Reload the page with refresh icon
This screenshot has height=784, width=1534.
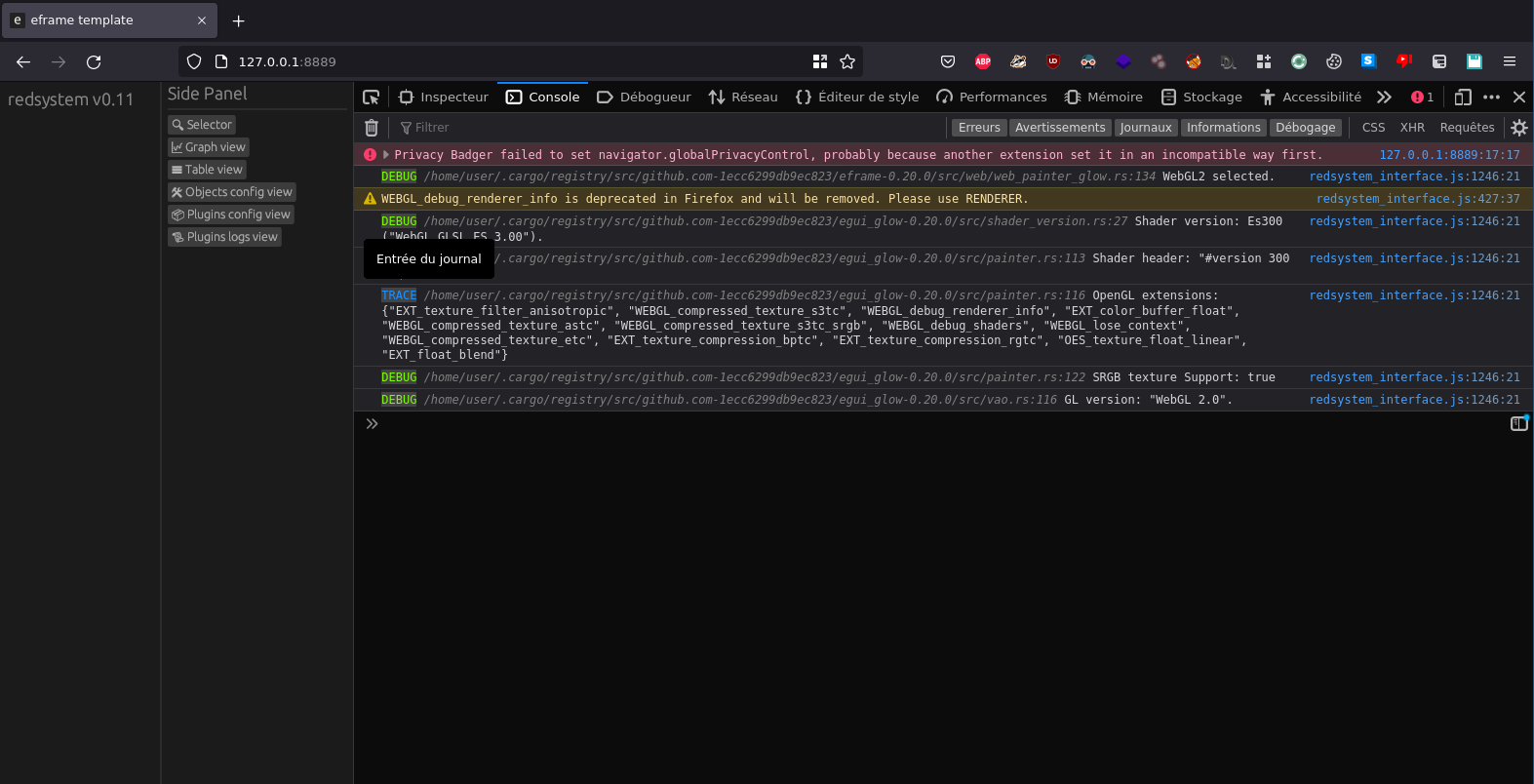pos(94,61)
